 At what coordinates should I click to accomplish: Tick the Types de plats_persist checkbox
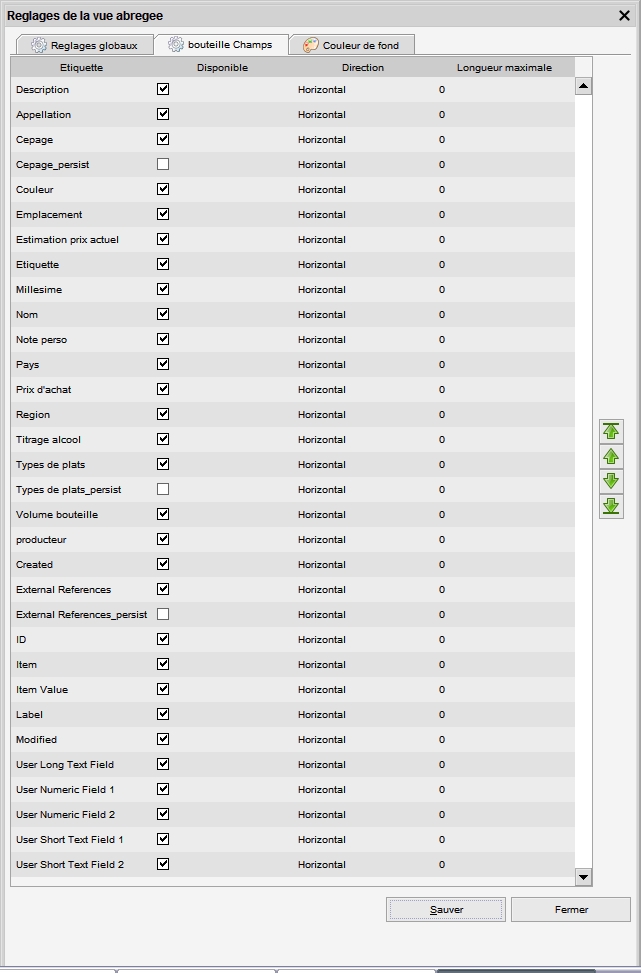coord(163,489)
